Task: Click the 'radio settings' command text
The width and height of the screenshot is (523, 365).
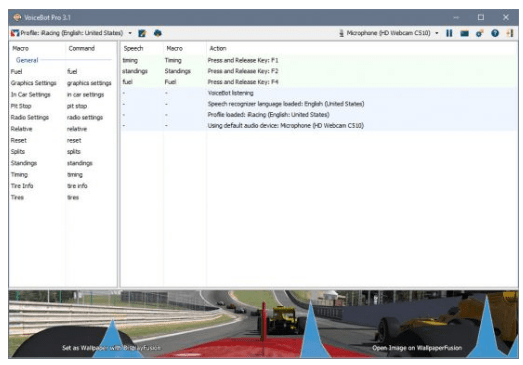Action: pyautogui.click(x=85, y=117)
